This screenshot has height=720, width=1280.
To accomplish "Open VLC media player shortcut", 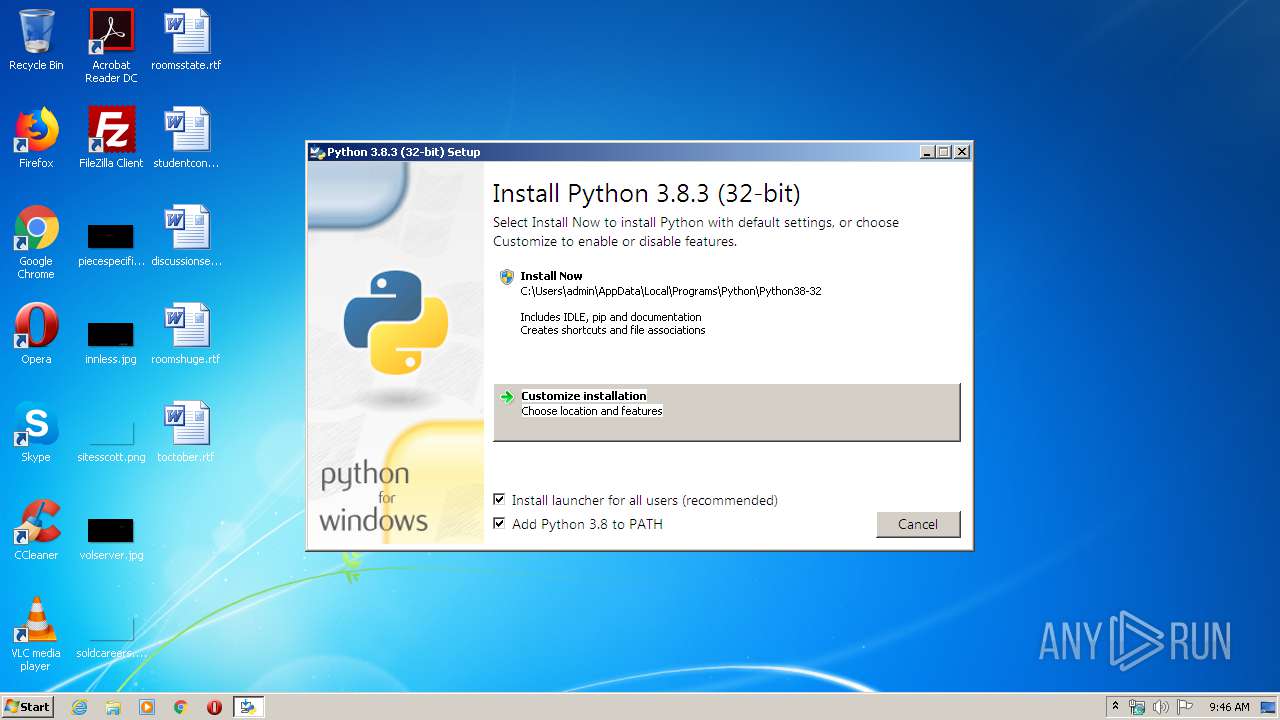I will 36,635.
